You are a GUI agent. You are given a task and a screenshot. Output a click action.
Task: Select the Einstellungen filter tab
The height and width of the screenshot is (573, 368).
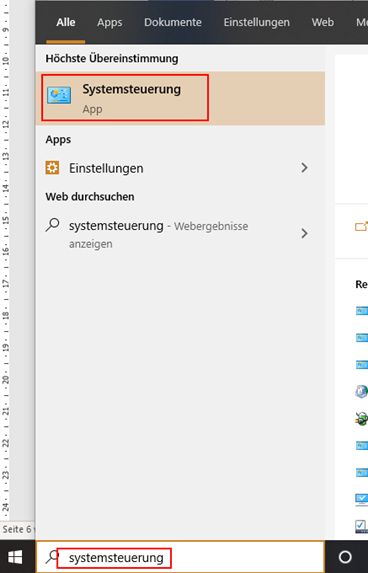(x=257, y=22)
